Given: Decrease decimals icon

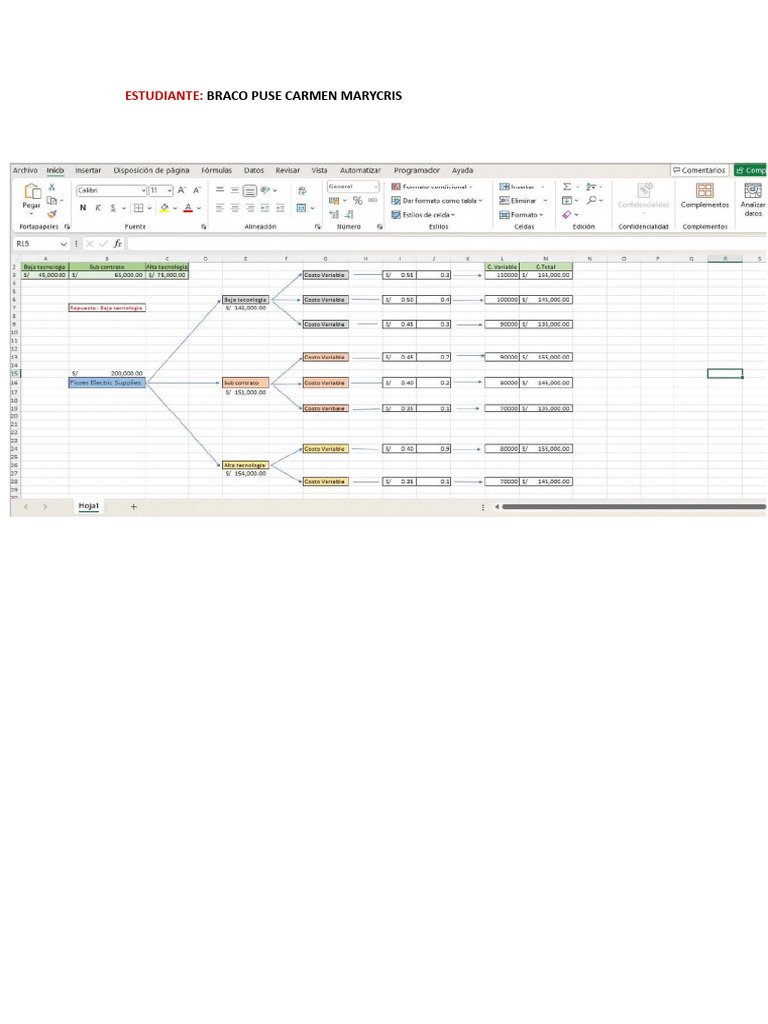Looking at the screenshot, I should (x=349, y=214).
